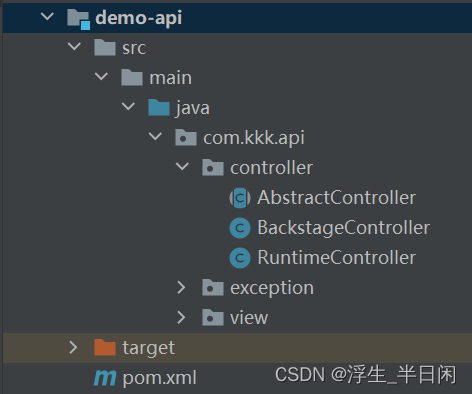Select the src folder label
This screenshot has width=472, height=394.
click(134, 48)
